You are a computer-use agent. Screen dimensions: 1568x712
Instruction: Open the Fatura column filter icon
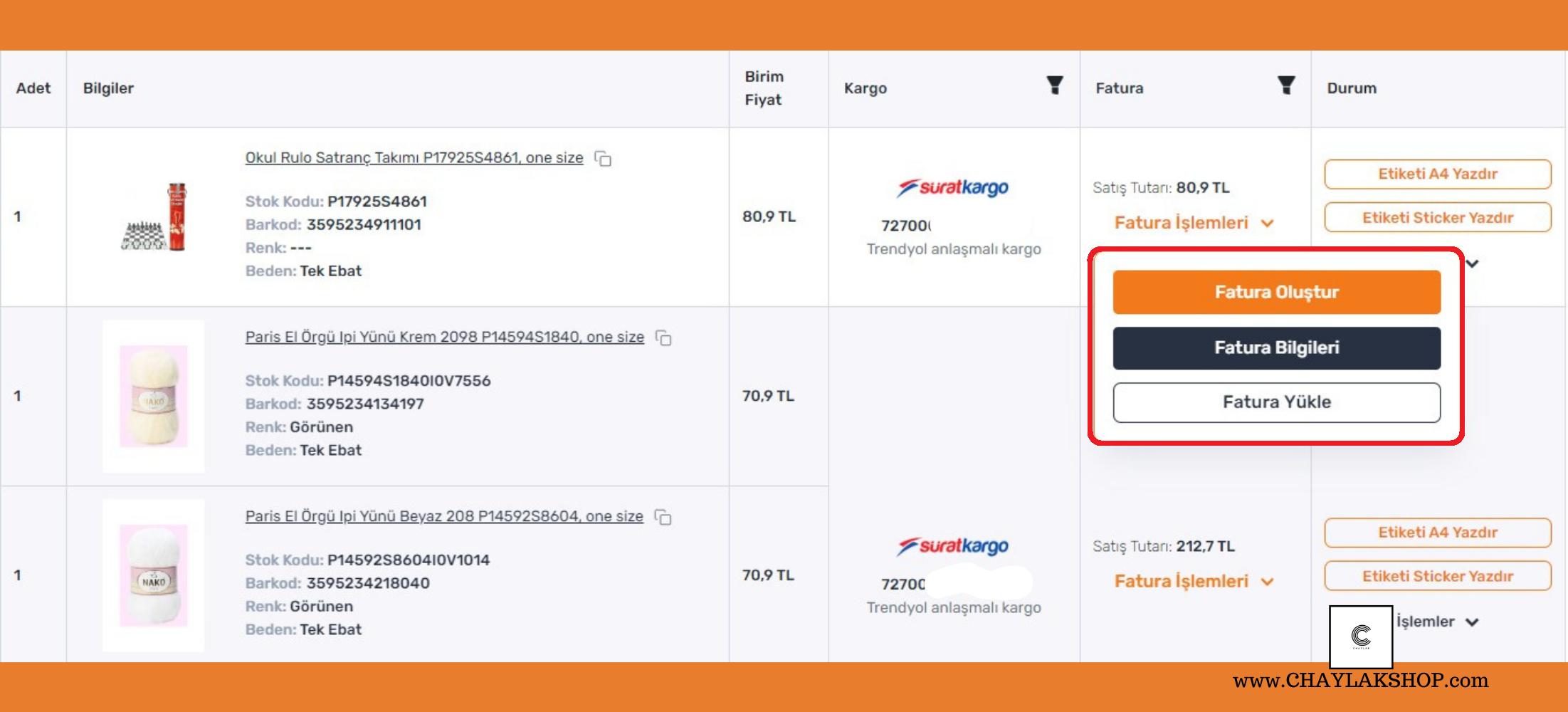point(1286,85)
